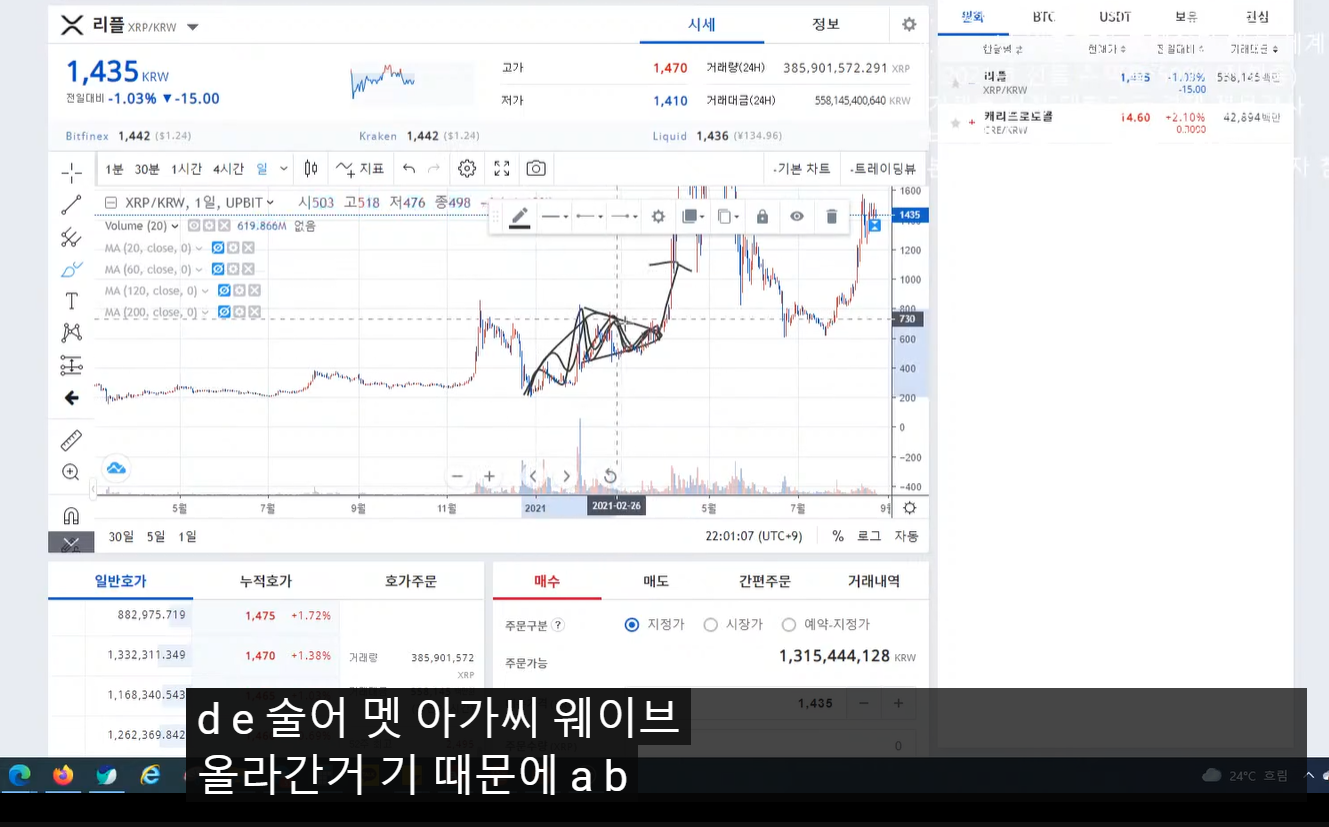Toggle the magnet snap mode
1329x827 pixels.
tap(71, 516)
